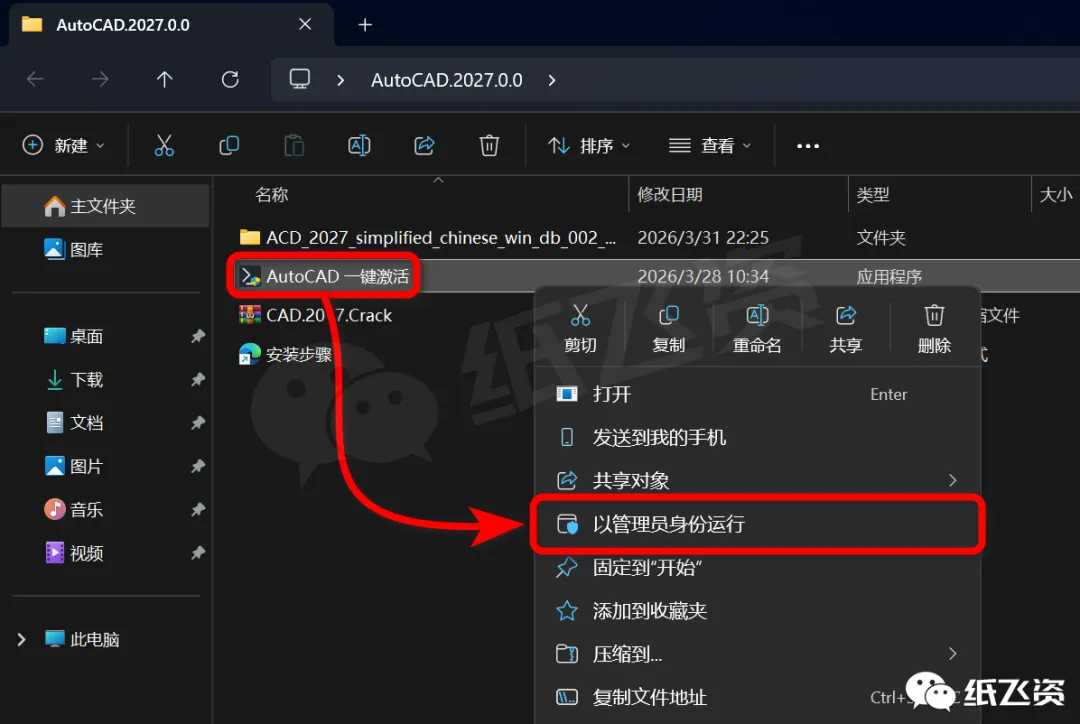1080x724 pixels.
Task: Open the three-dot more options menu
Action: coord(807,146)
